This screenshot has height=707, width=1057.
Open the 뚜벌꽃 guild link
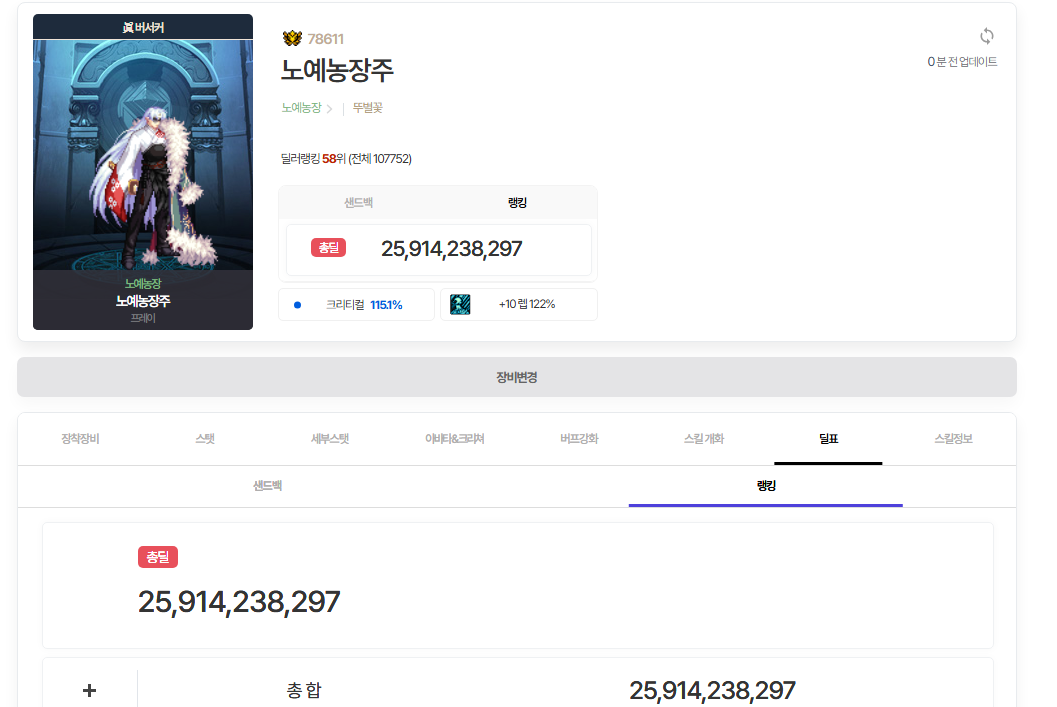pos(367,108)
